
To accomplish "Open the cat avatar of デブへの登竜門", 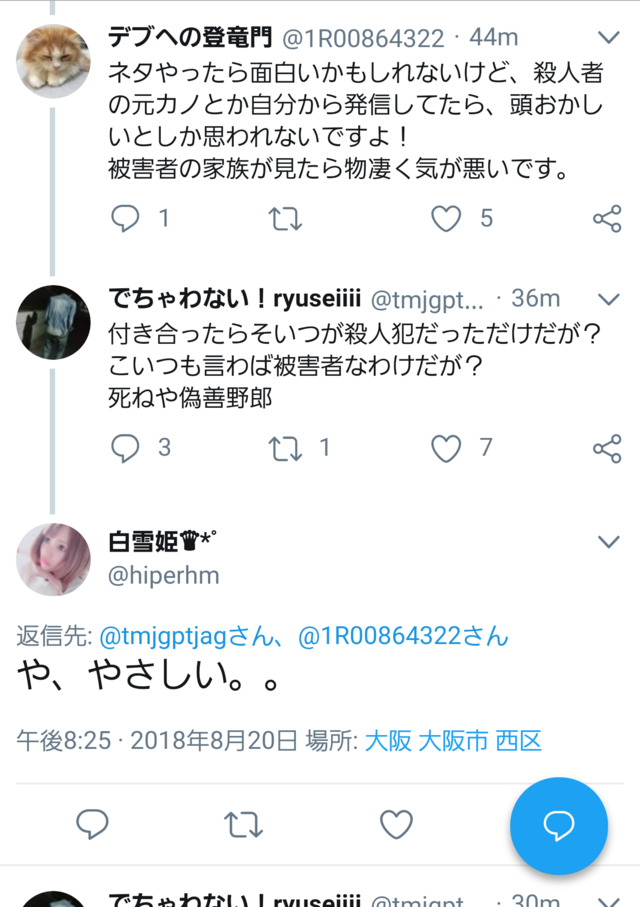I will [54, 61].
